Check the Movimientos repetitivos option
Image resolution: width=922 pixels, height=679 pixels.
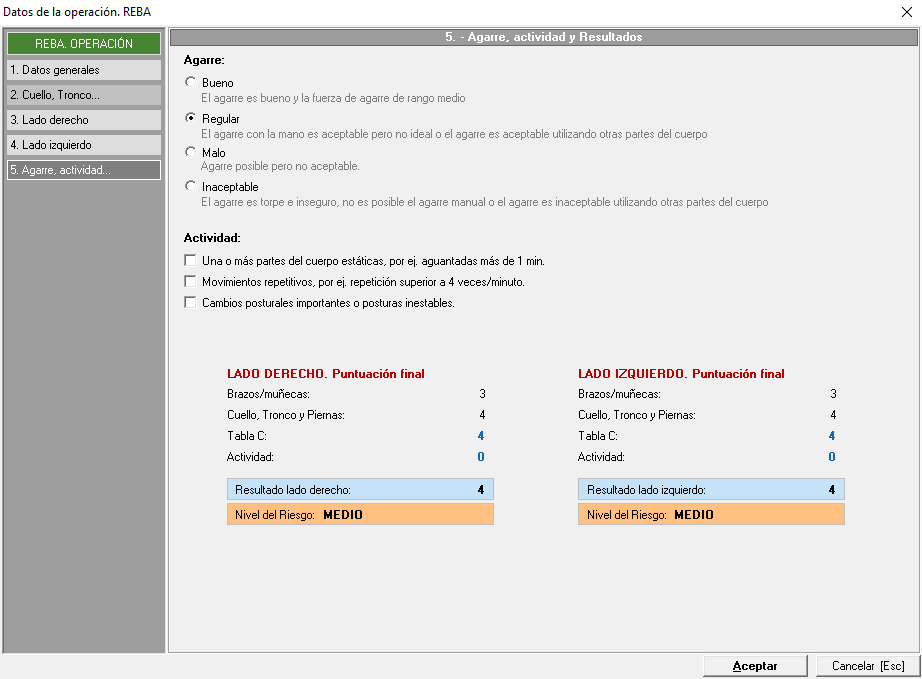(191, 282)
